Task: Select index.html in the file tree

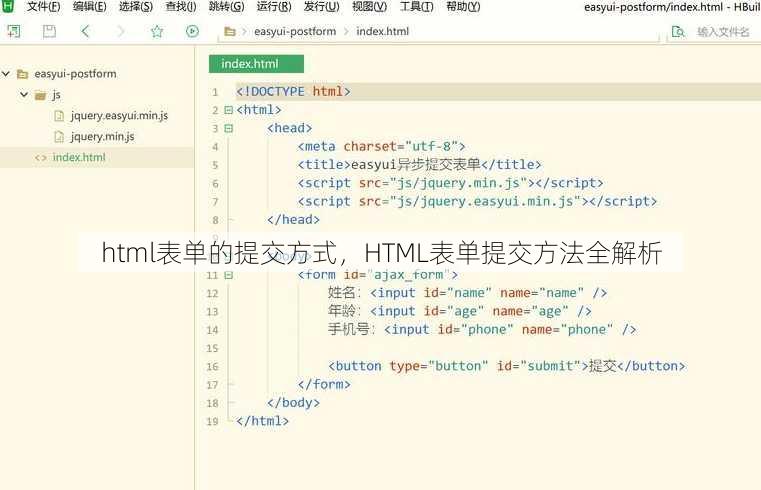Action: coord(79,158)
